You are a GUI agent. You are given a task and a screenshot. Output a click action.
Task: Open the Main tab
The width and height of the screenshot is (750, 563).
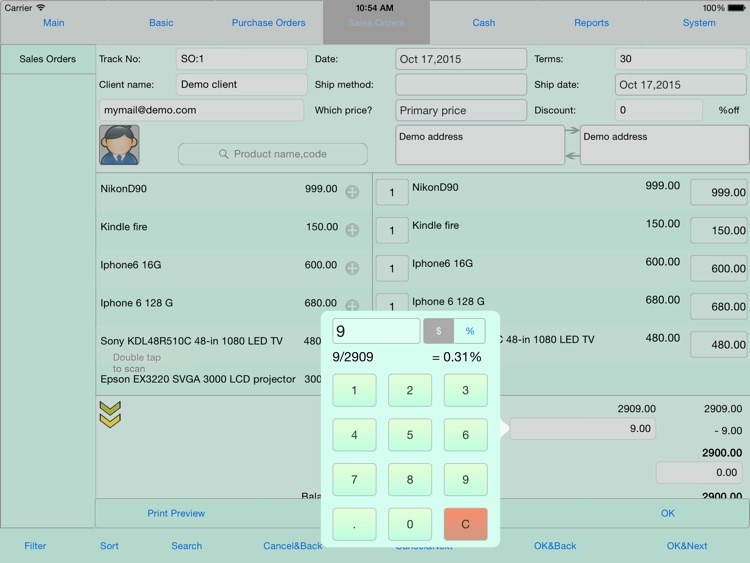tap(54, 22)
